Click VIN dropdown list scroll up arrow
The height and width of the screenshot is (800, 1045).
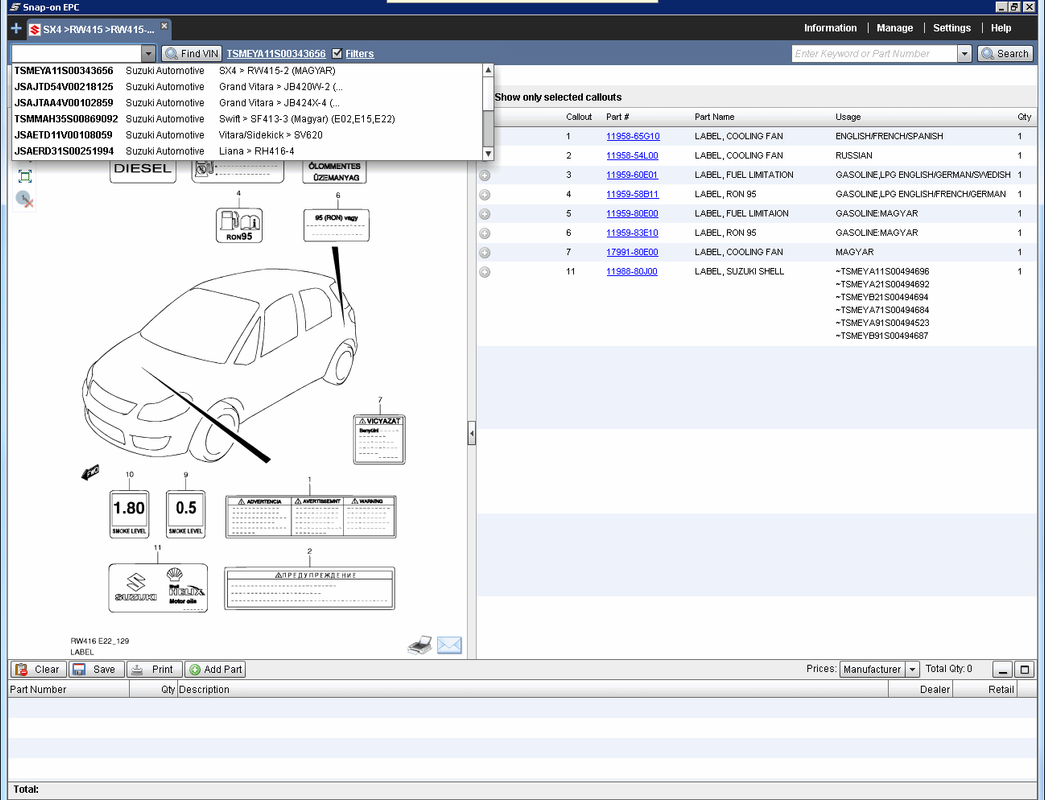tap(488, 70)
